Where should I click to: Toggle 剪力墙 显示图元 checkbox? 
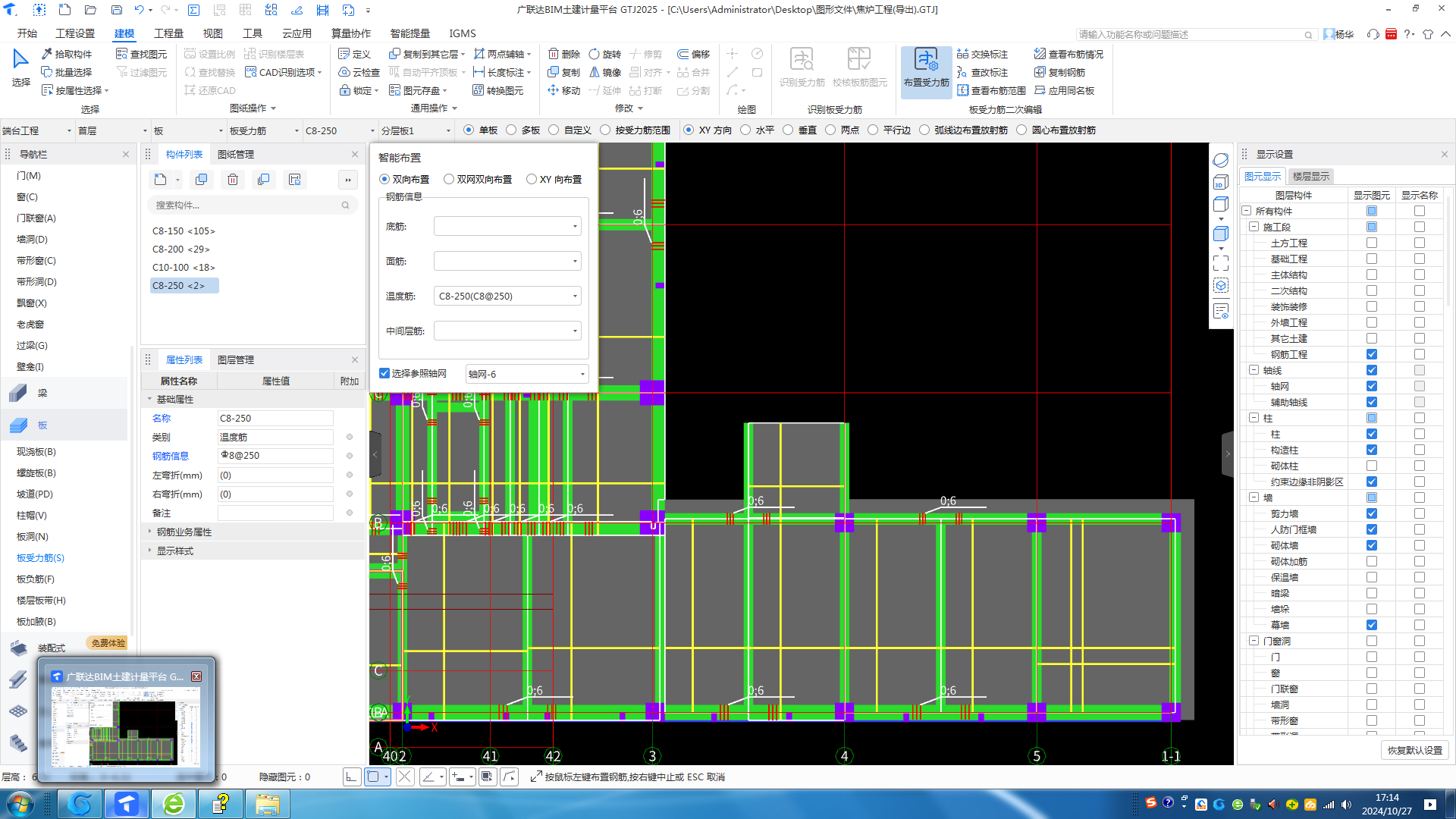1372,513
